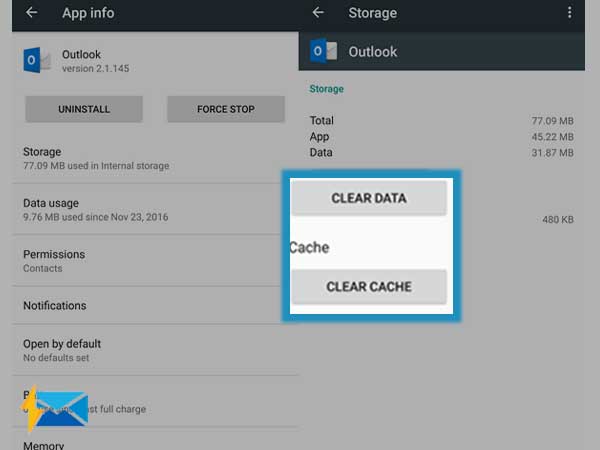Select the App 45.22 MB value
The width and height of the screenshot is (600, 450).
pos(552,137)
